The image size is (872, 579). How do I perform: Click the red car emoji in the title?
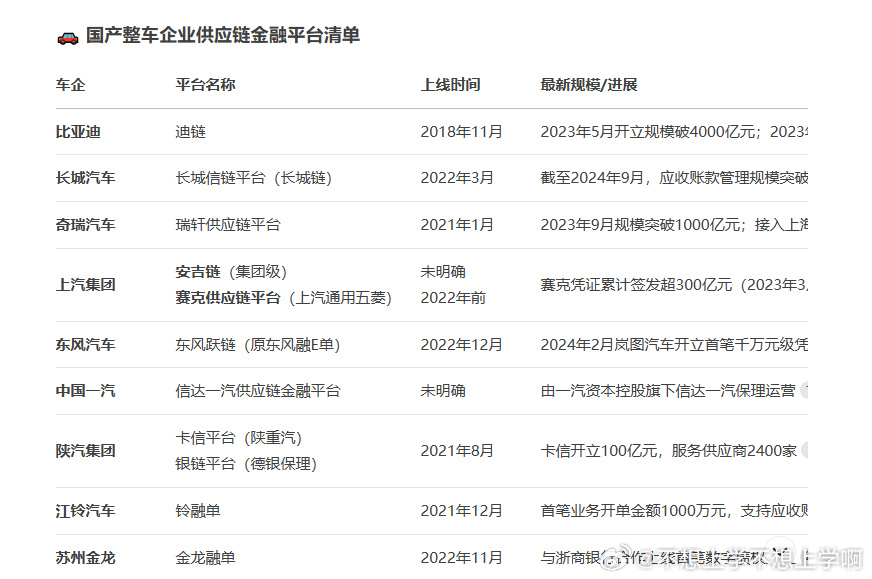[x=68, y=37]
